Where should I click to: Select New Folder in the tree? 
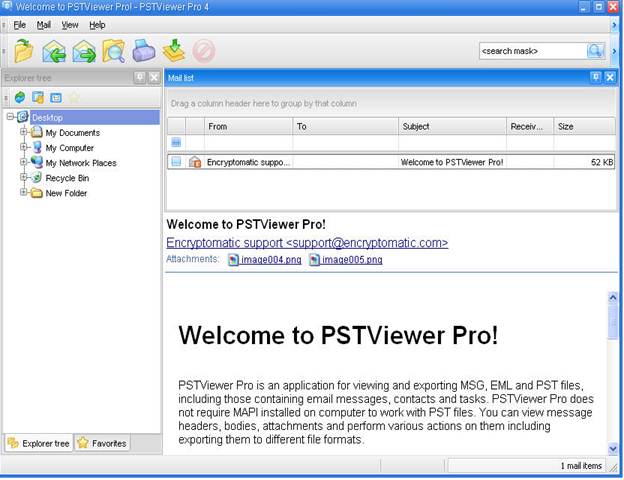click(66, 193)
